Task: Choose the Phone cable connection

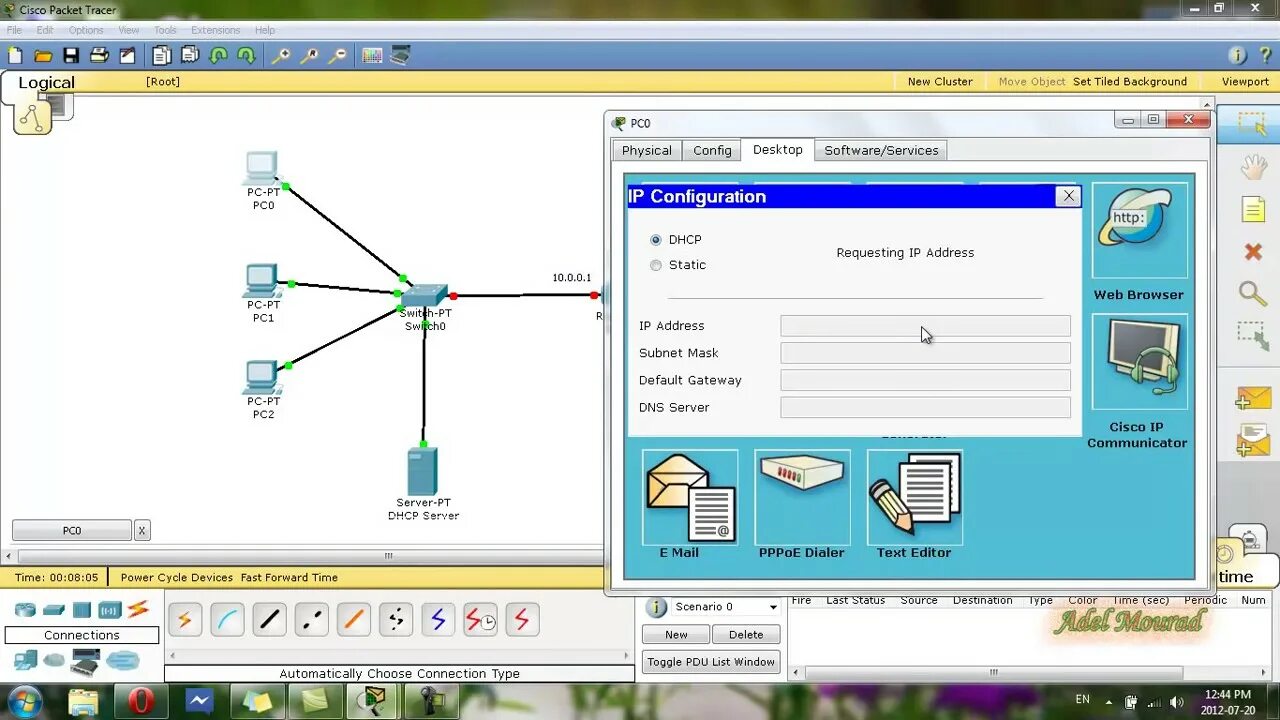Action: (x=395, y=620)
